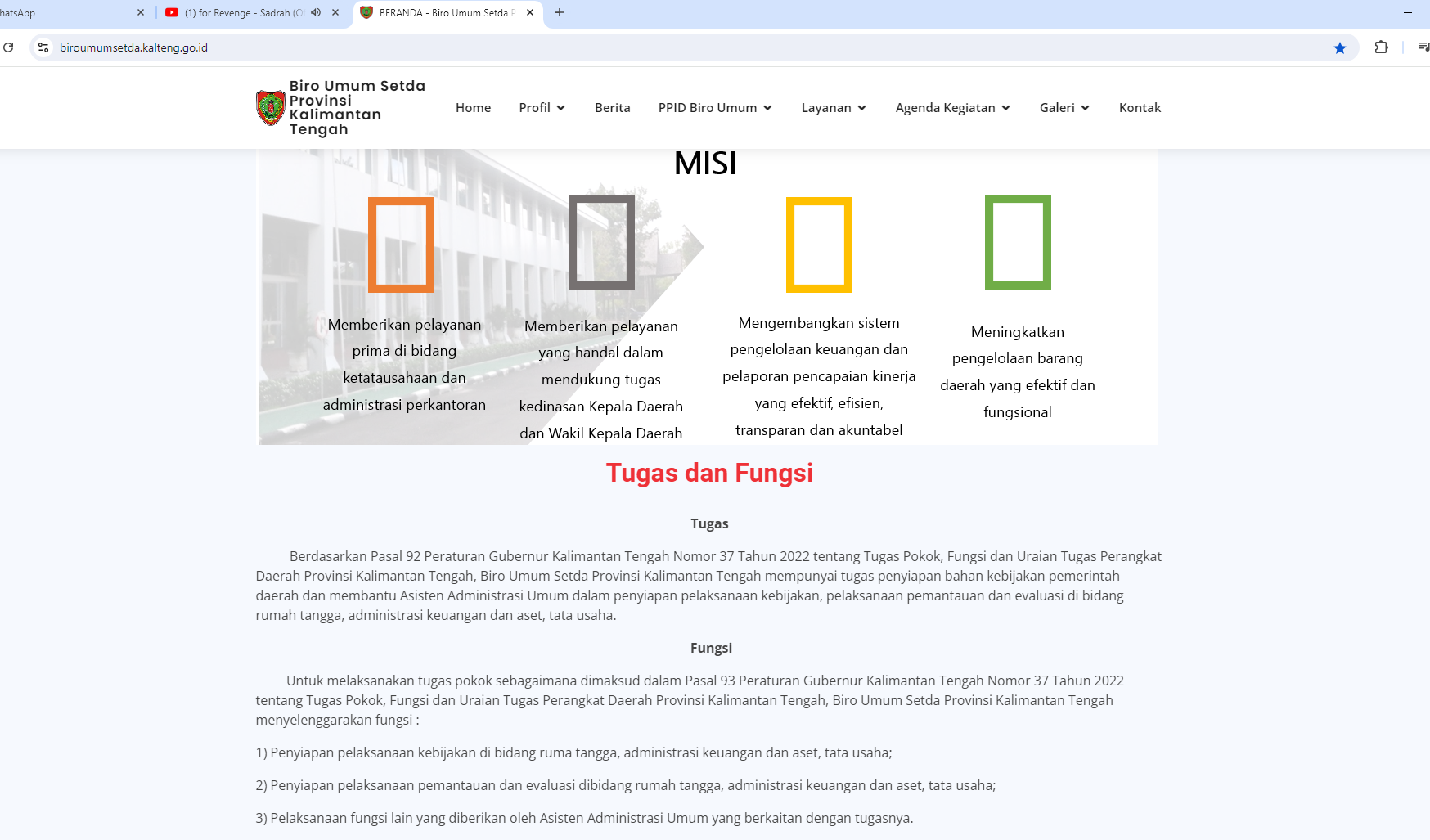Click text 'Memberikan pelayanan prima di bidang'
Viewport: 1430px width, 840px height.
pyautogui.click(x=404, y=338)
